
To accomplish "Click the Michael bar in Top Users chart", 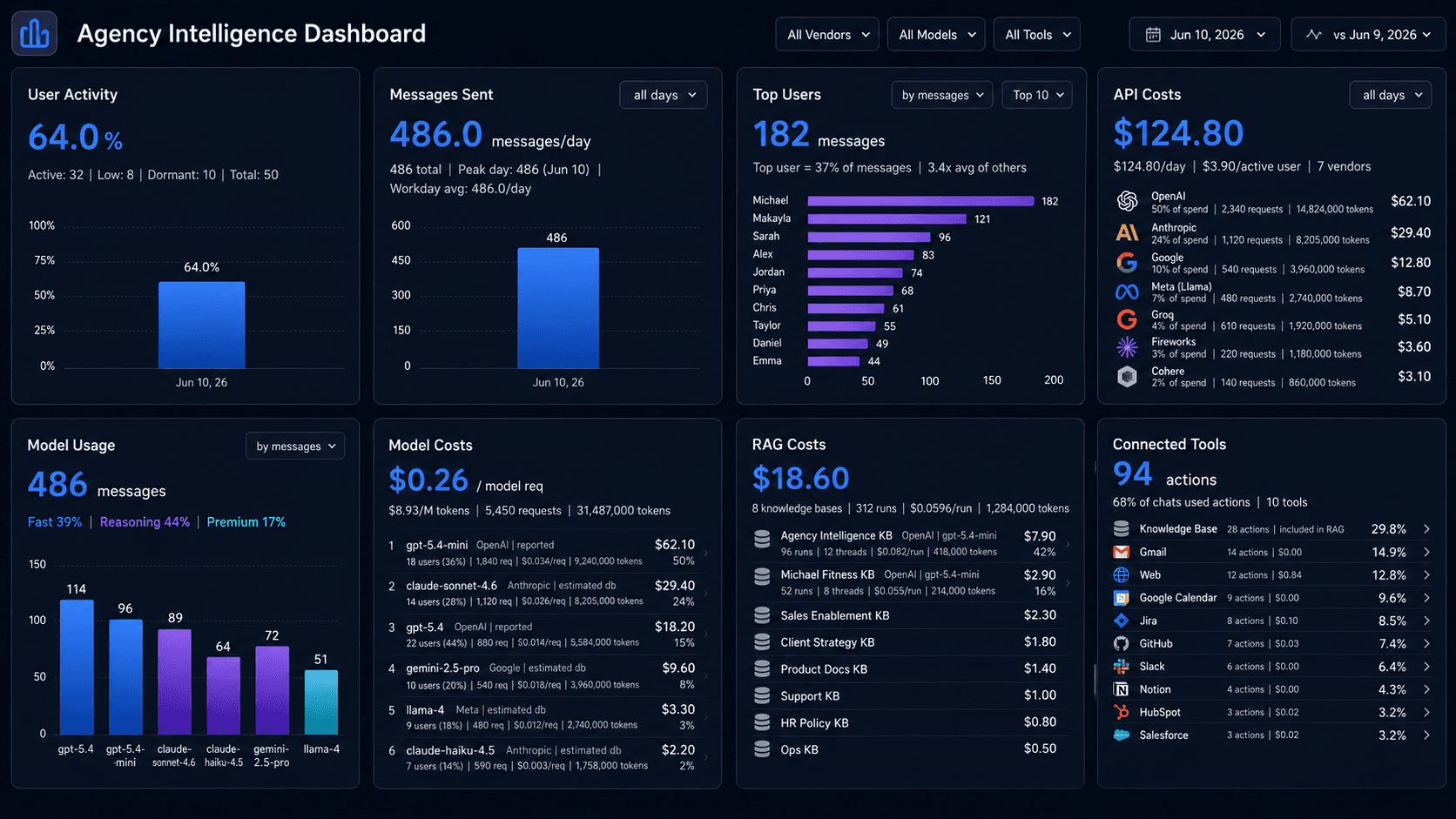I will click(x=920, y=201).
